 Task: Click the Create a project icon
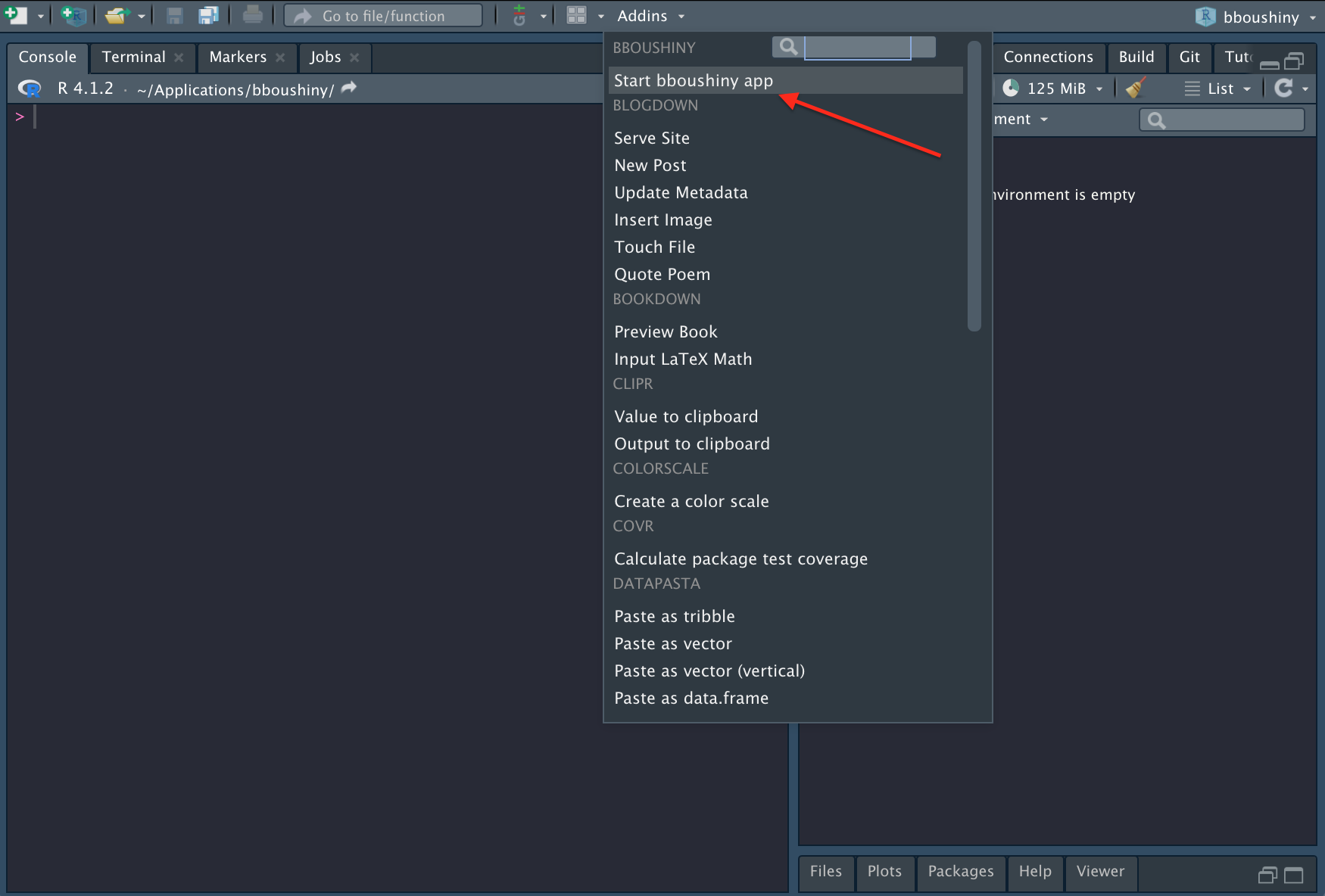[73, 15]
